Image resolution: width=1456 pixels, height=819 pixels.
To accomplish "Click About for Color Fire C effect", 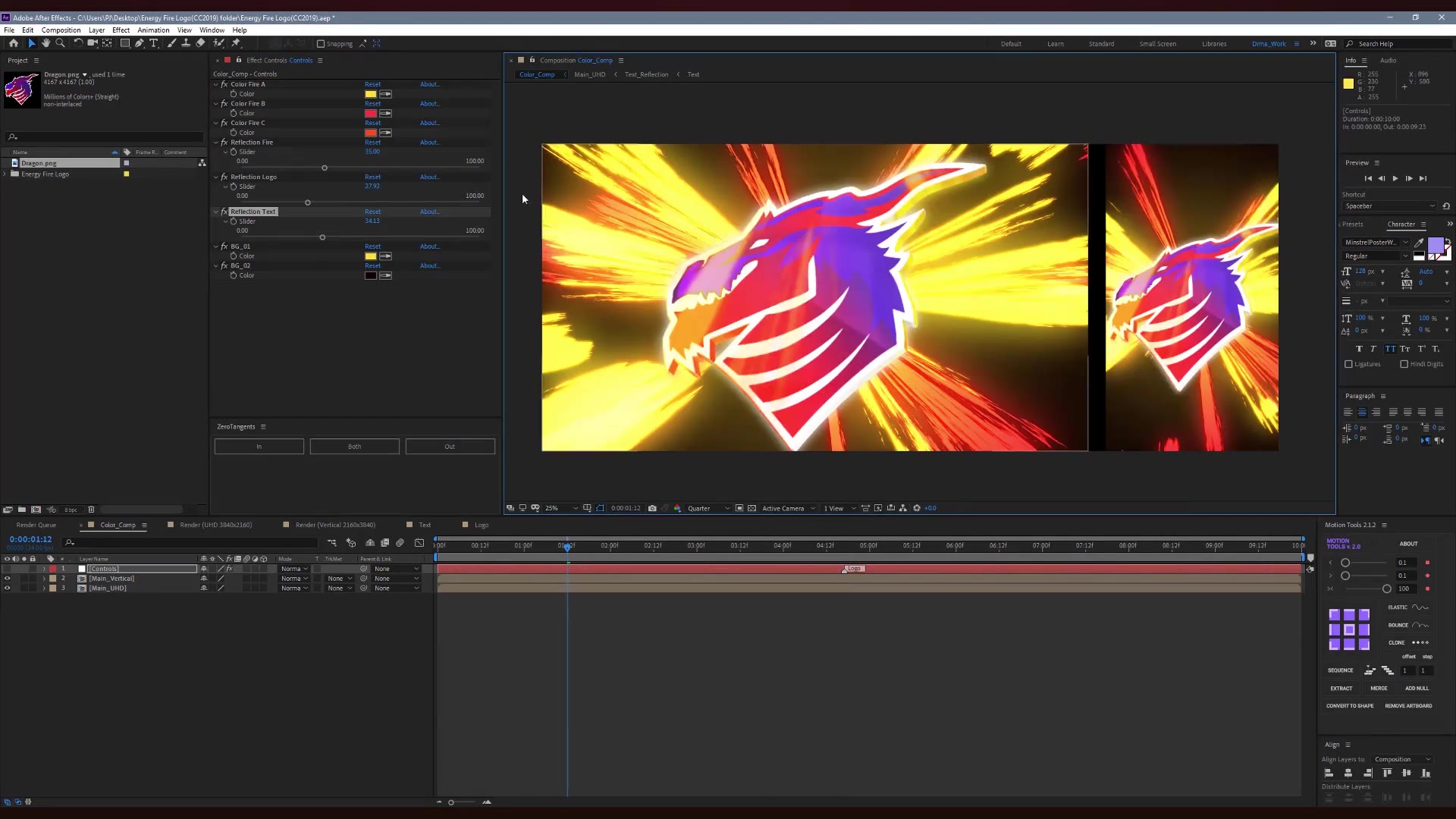I will (x=429, y=123).
